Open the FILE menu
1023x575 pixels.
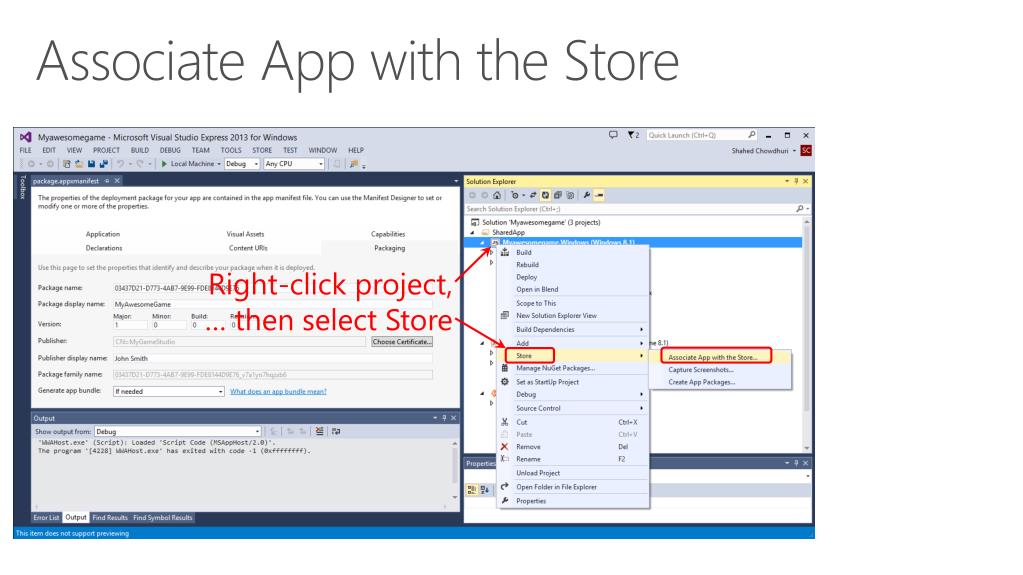(25, 150)
